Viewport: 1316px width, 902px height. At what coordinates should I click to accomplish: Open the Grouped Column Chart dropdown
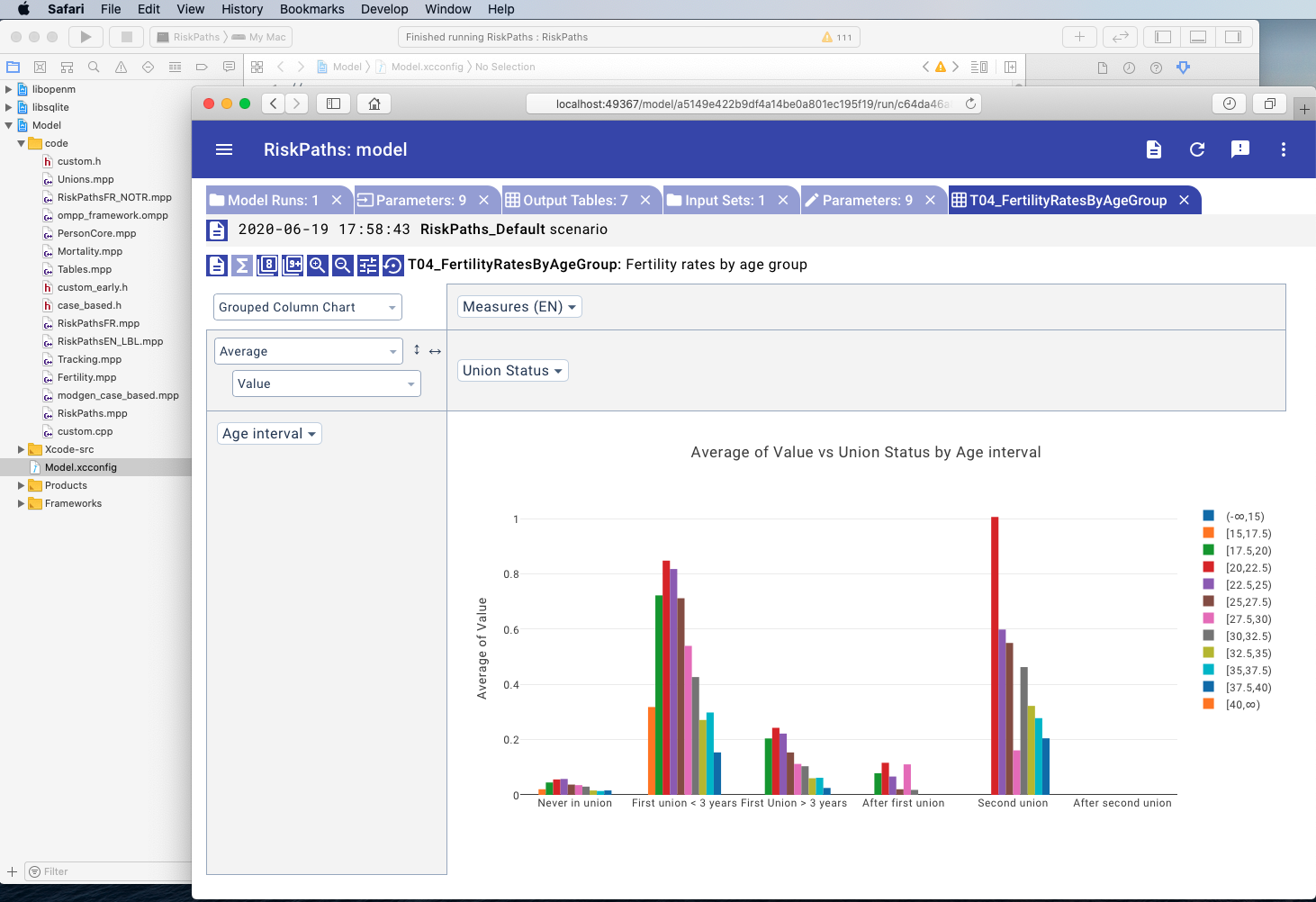click(x=308, y=307)
